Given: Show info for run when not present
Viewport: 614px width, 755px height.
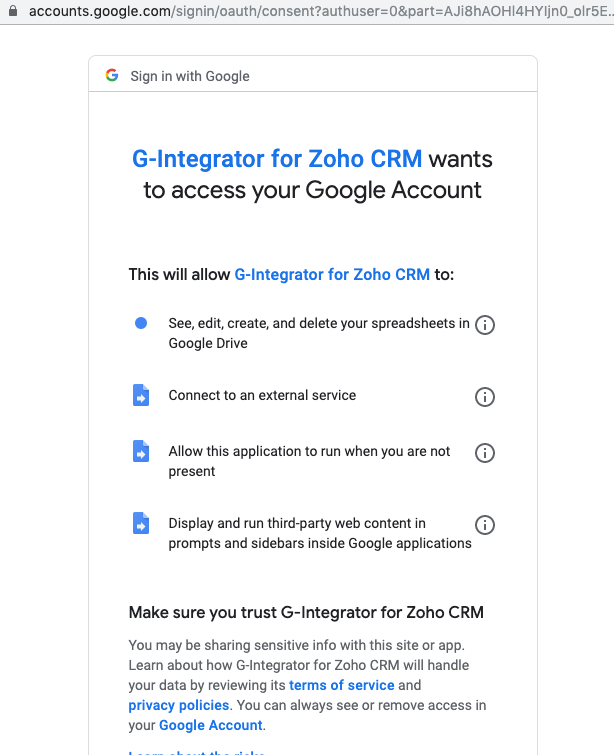Looking at the screenshot, I should [x=484, y=453].
